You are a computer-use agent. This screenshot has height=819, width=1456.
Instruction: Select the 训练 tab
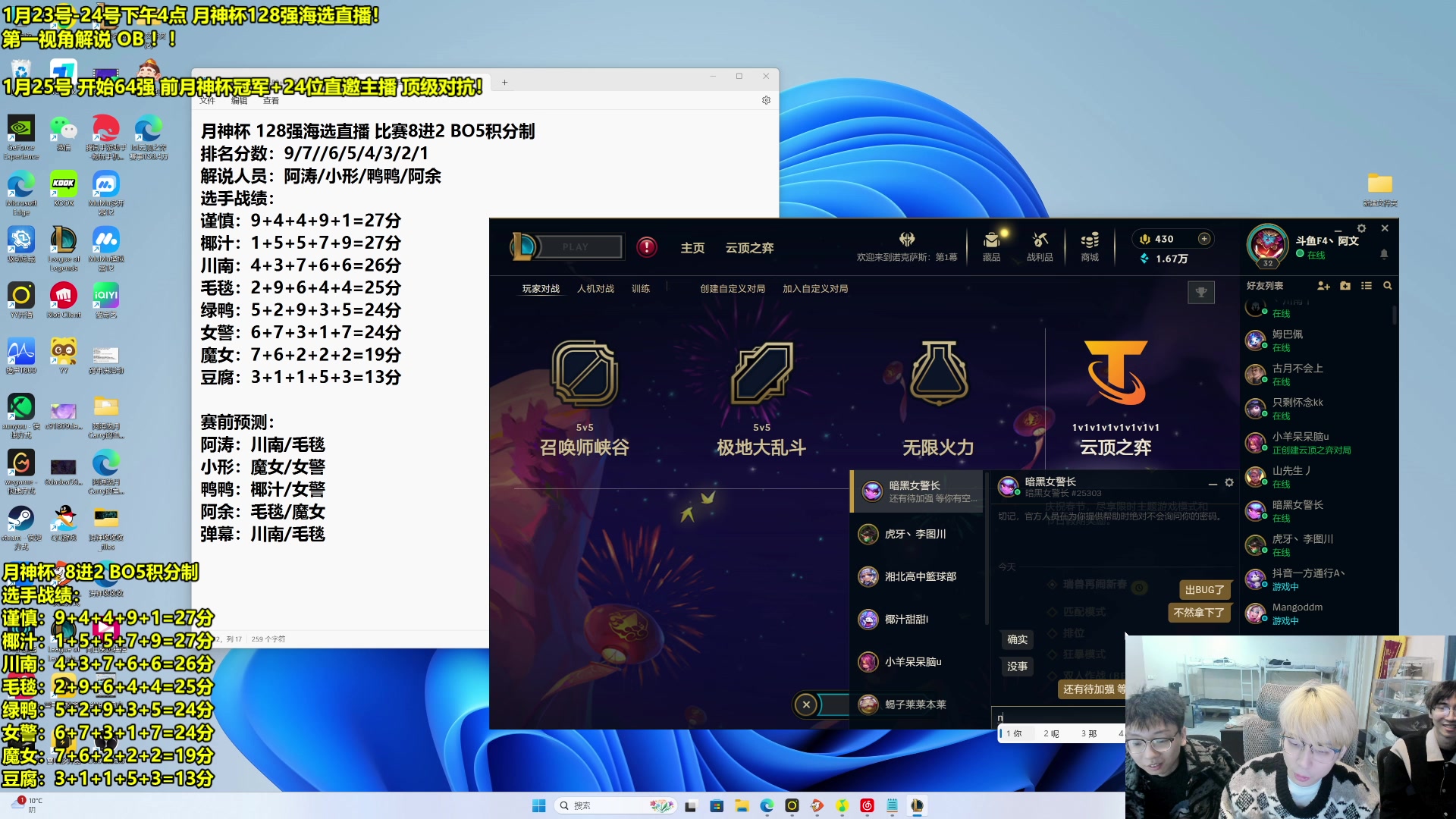pos(641,289)
